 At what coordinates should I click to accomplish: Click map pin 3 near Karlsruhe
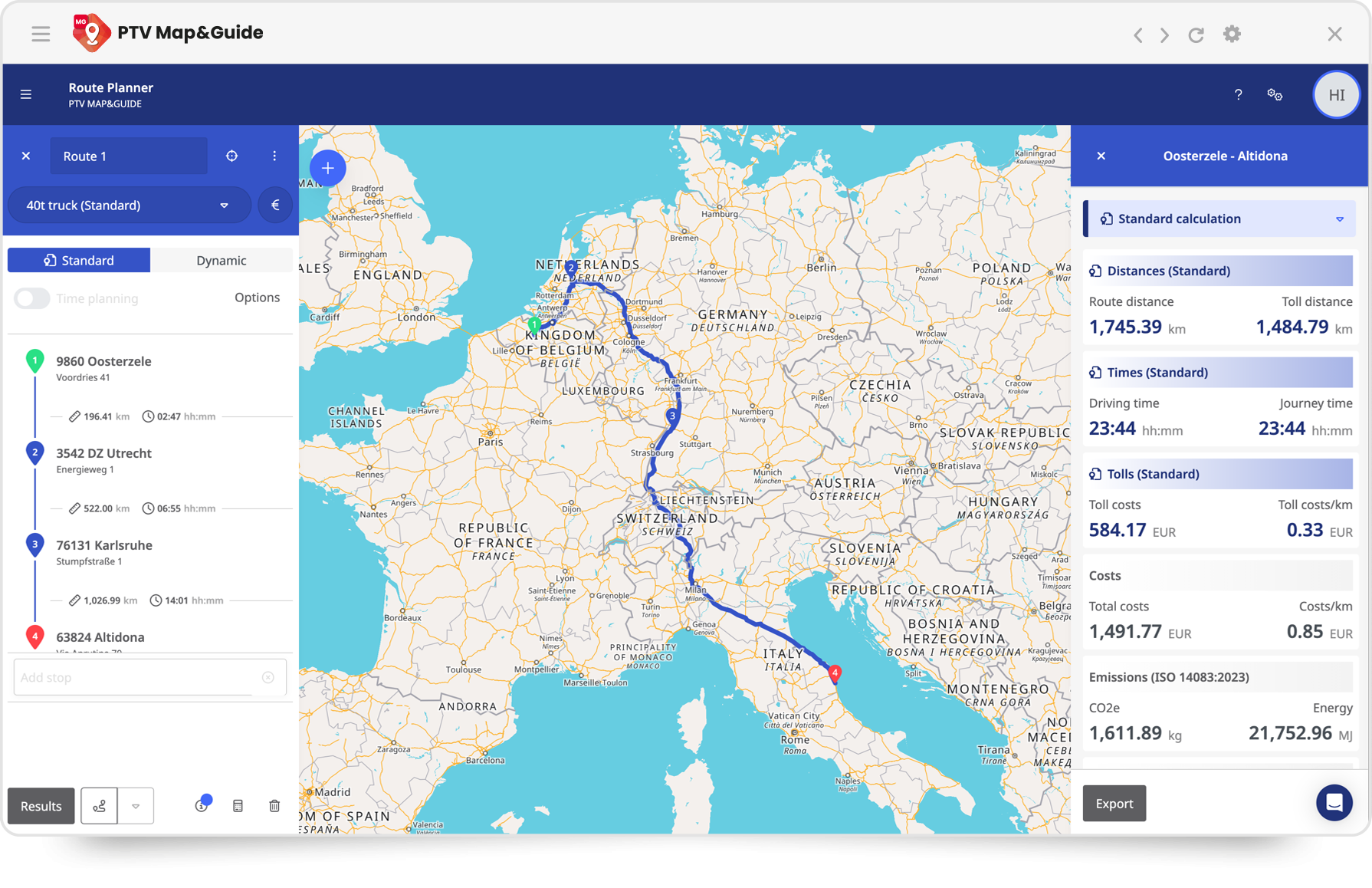(672, 417)
